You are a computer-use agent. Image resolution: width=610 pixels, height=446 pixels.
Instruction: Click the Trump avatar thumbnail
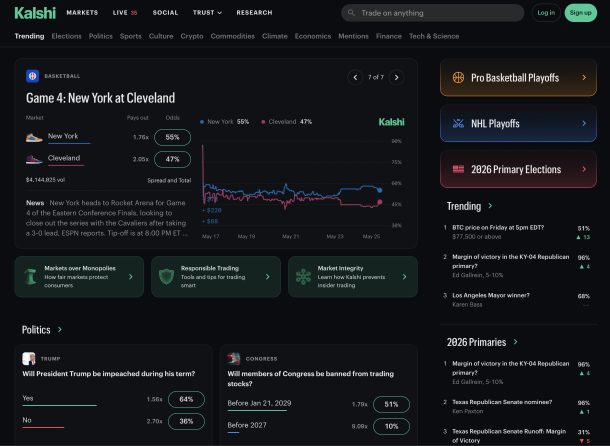point(29,358)
